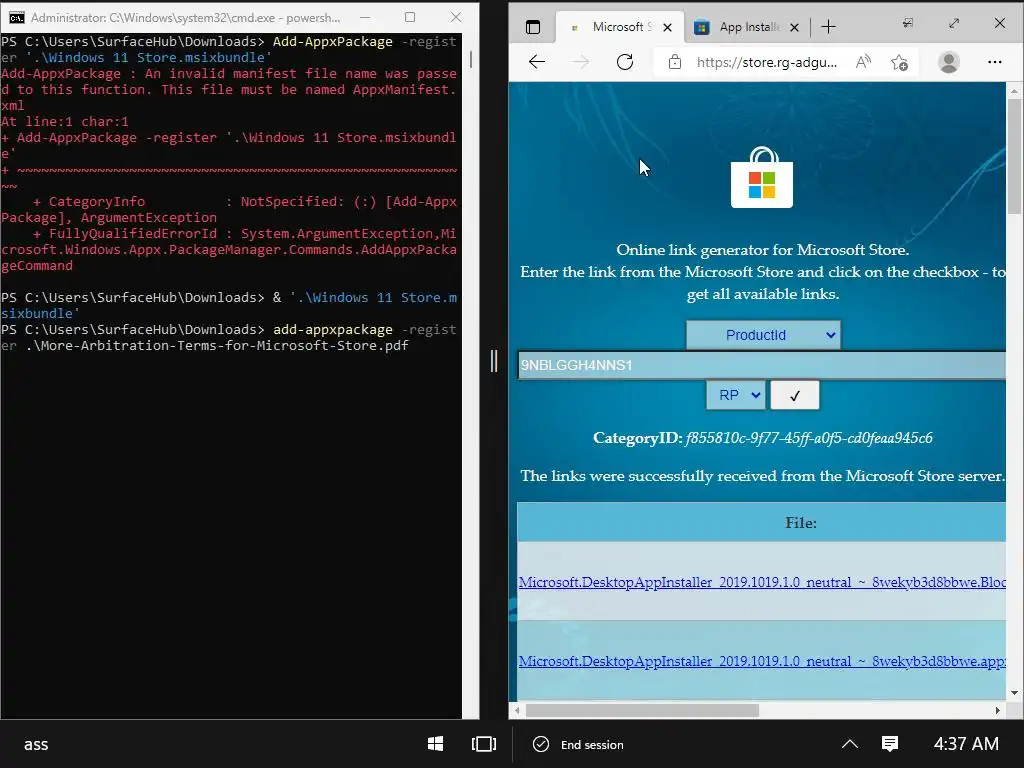This screenshot has width=1024, height=768.
Task: Click the 4:37 AM clock
Action: [x=966, y=744]
